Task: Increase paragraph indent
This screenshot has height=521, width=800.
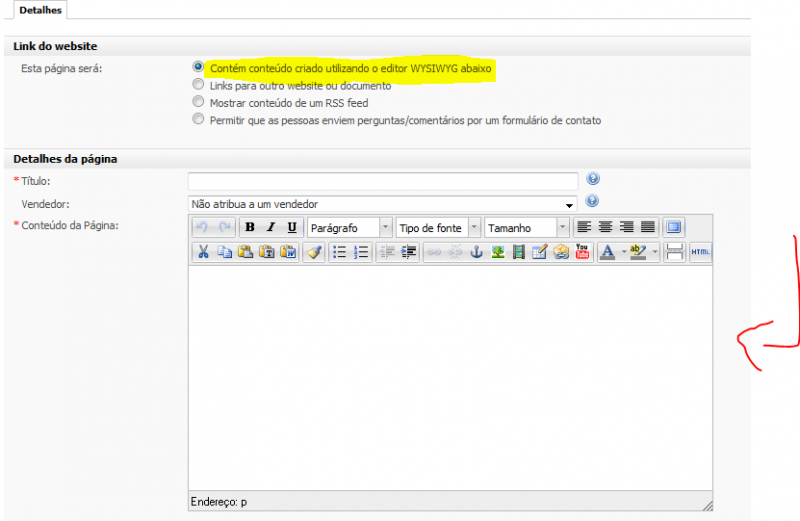Action: (x=409, y=252)
